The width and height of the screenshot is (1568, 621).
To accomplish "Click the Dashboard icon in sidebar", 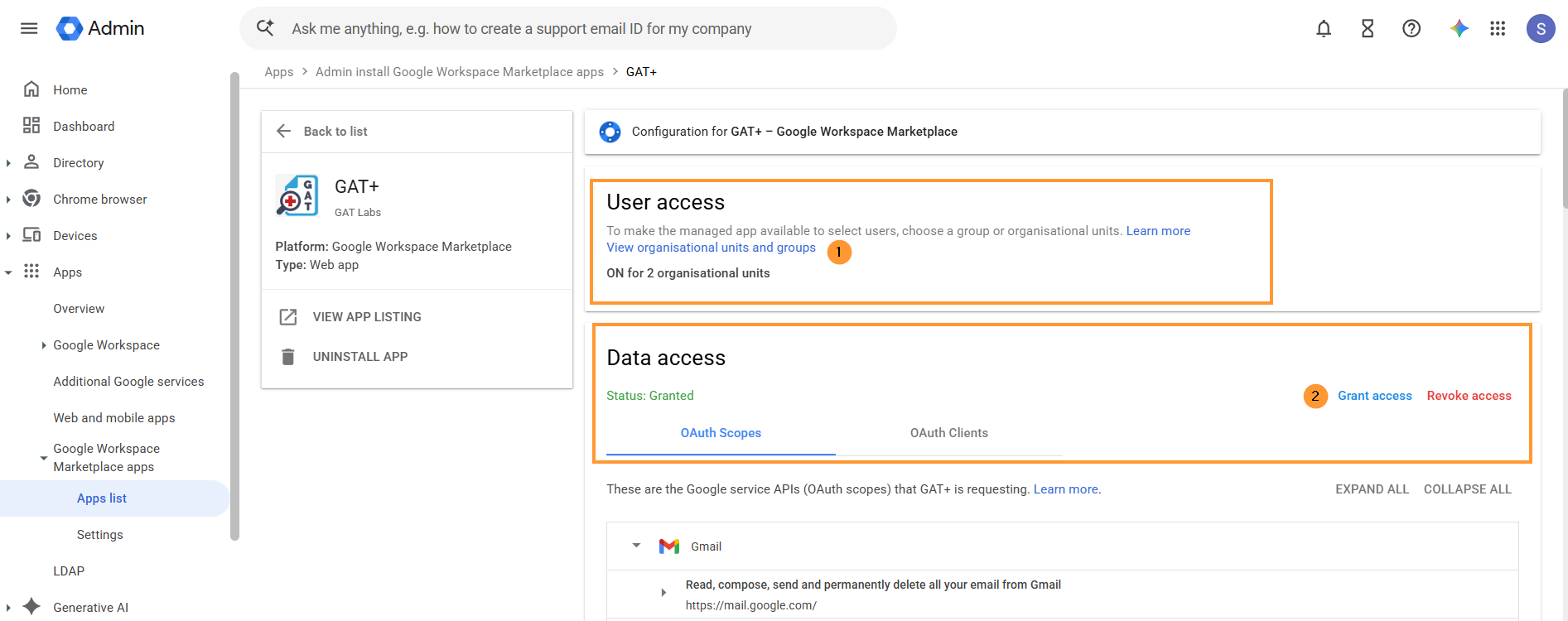I will pos(31,126).
